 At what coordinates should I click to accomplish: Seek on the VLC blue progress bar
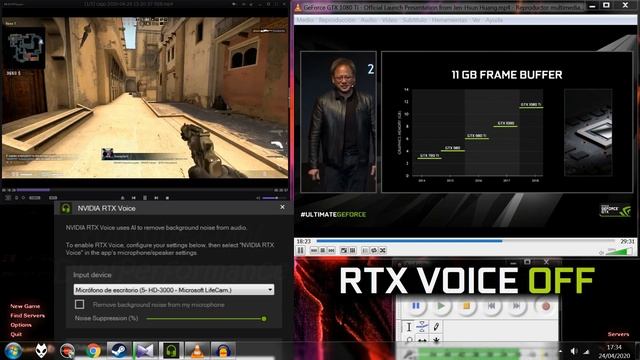tap(465, 241)
